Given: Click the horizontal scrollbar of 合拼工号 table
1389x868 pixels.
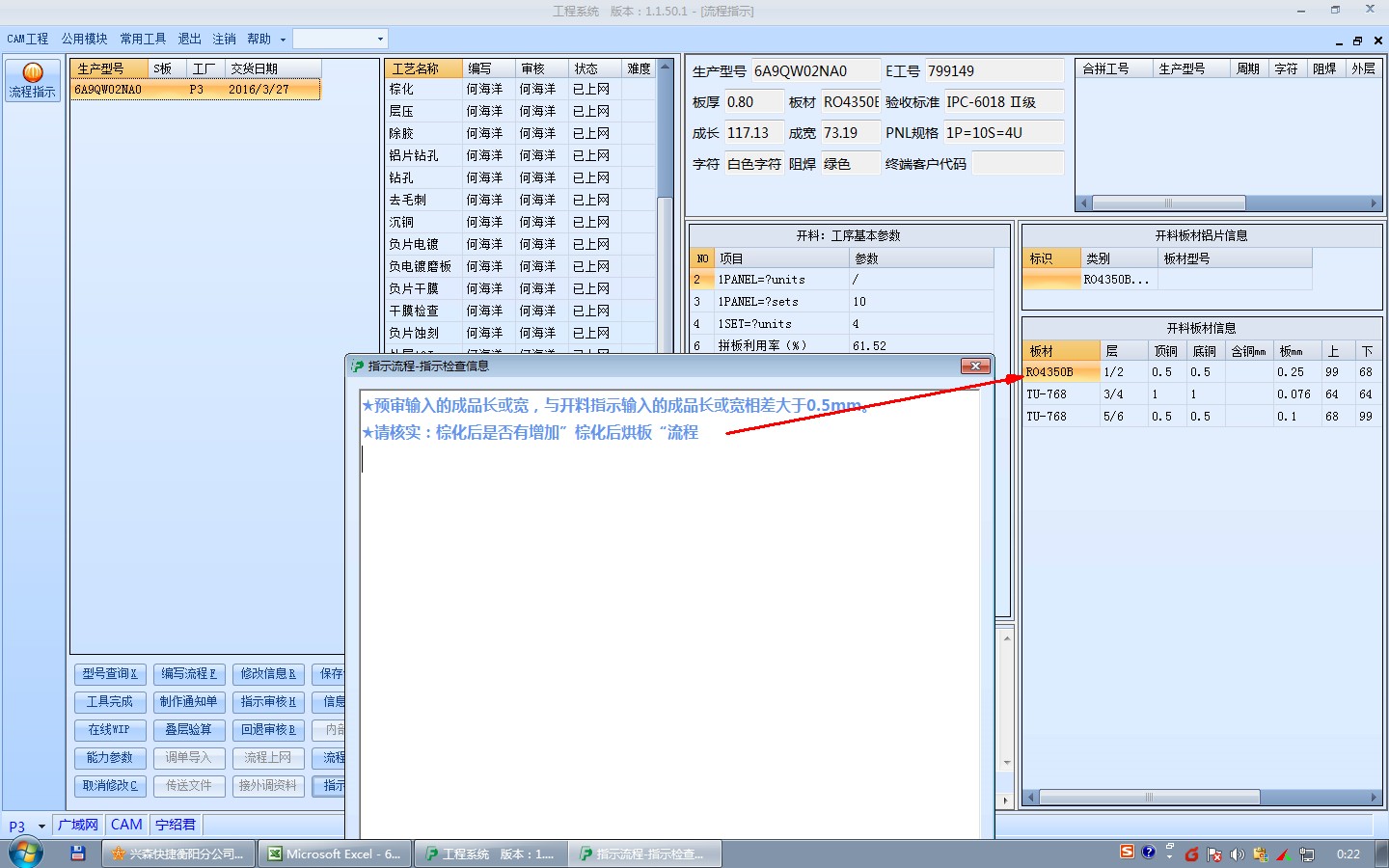Looking at the screenshot, I should tap(1229, 203).
